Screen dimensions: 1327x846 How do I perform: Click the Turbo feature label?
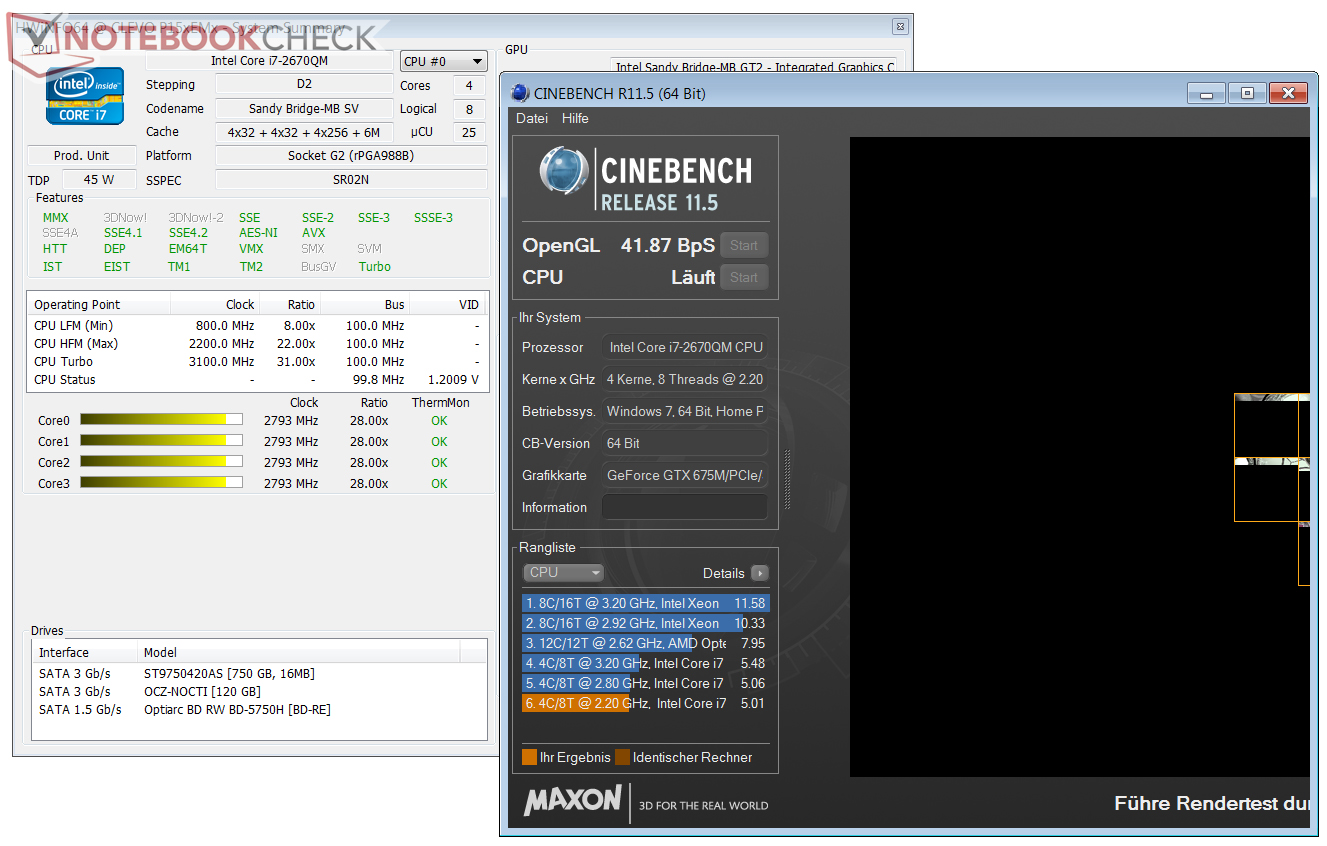tap(375, 267)
